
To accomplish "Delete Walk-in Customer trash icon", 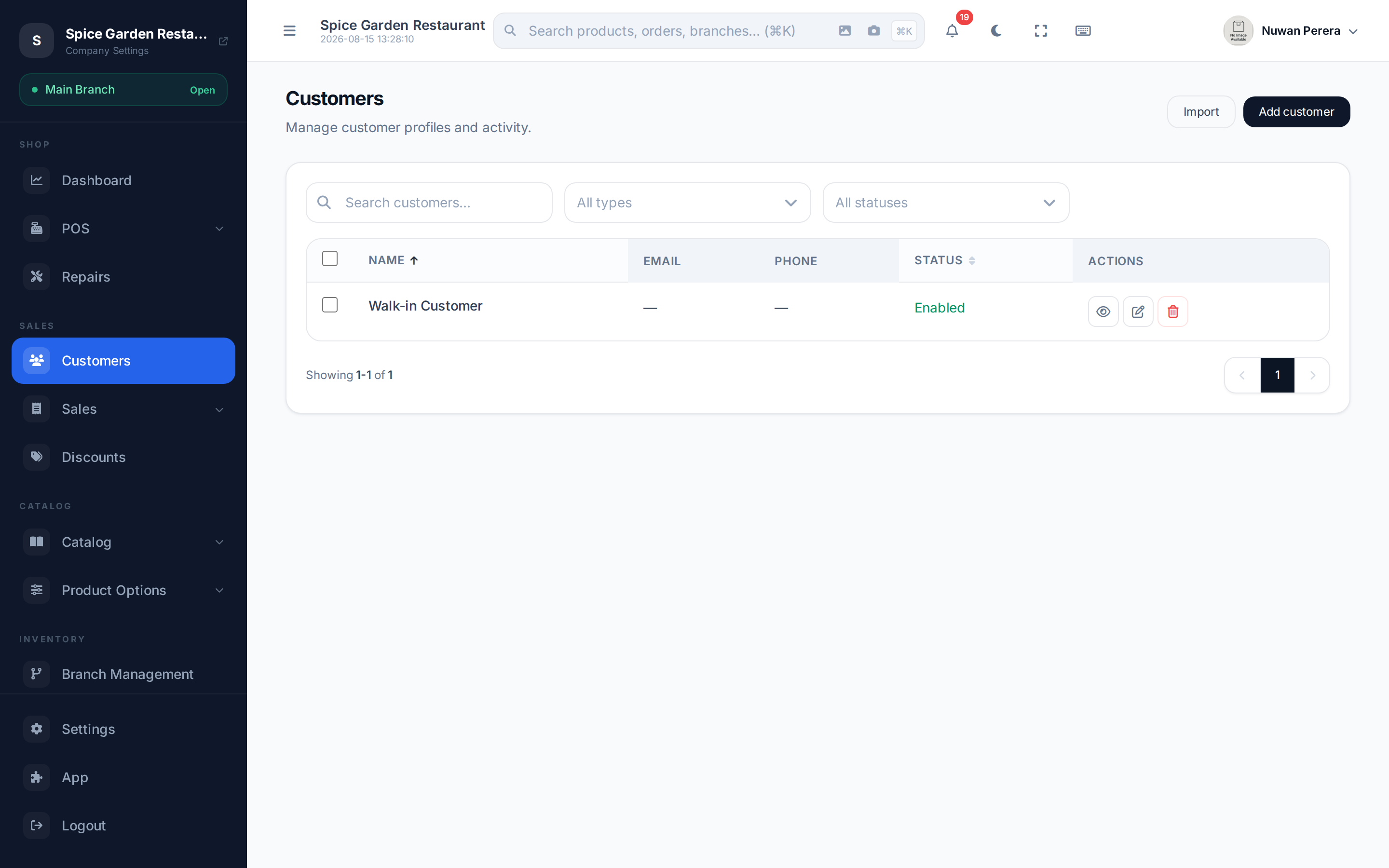I will pyautogui.click(x=1172, y=312).
